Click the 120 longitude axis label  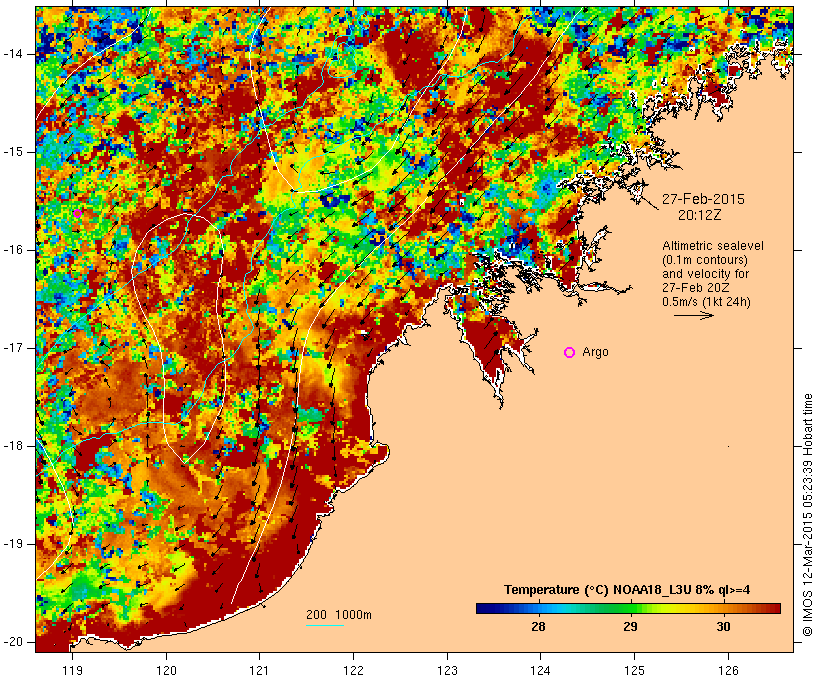point(166,671)
